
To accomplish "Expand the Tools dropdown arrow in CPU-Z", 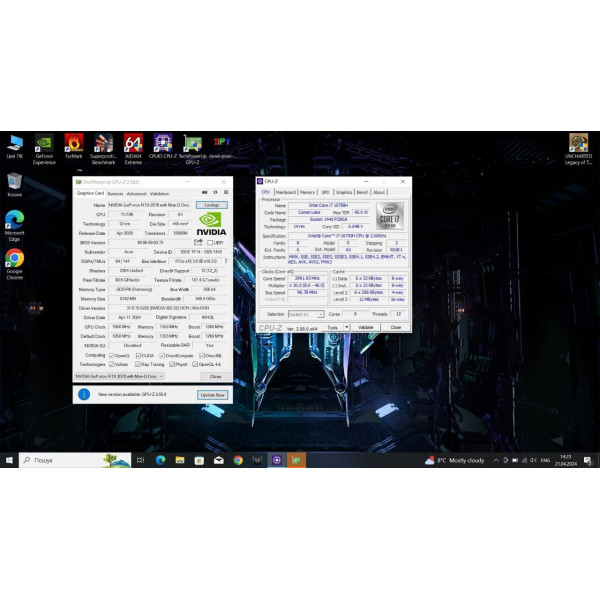I will 347,327.
